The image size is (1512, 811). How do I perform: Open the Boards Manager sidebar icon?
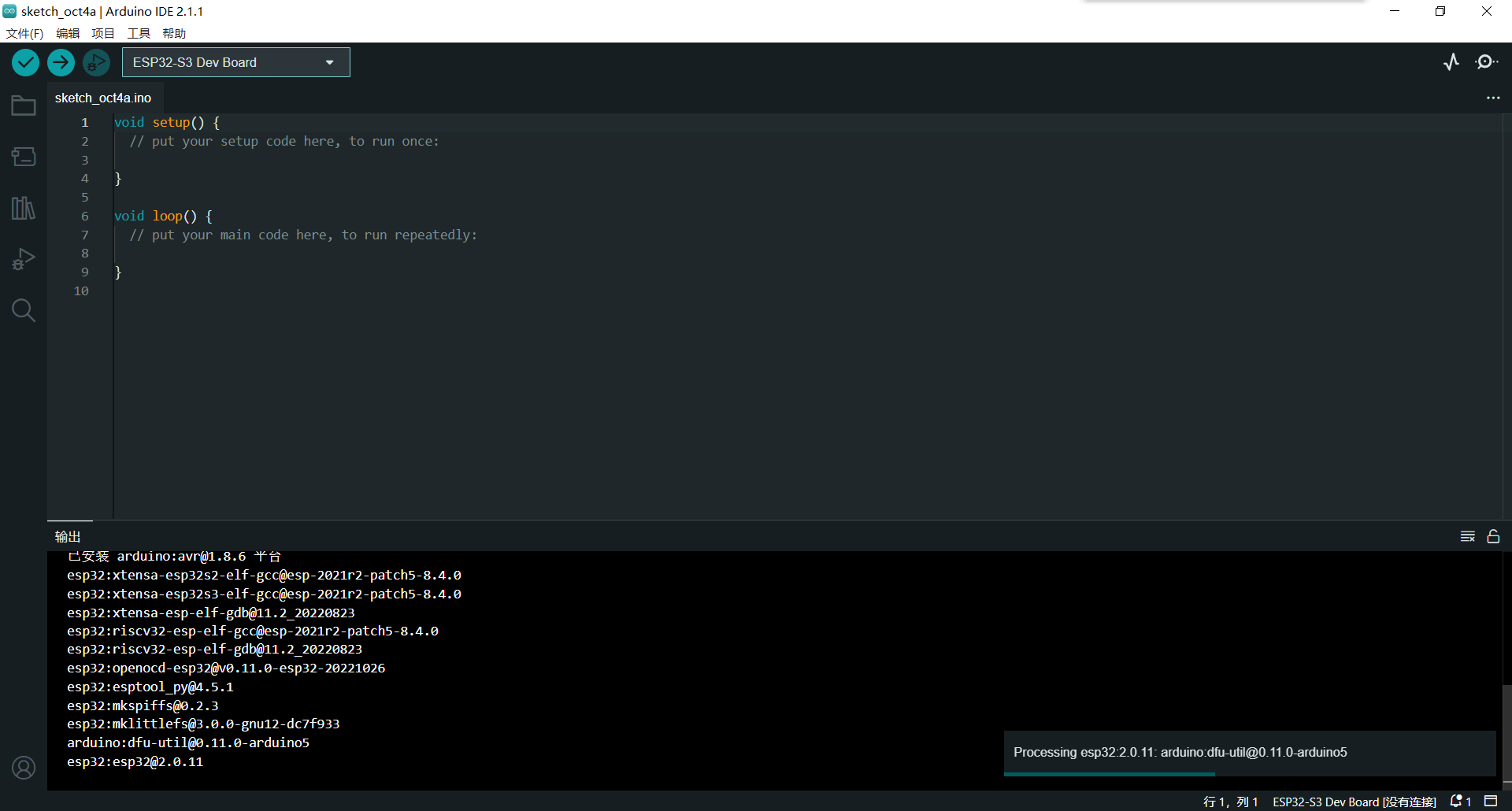[x=24, y=157]
